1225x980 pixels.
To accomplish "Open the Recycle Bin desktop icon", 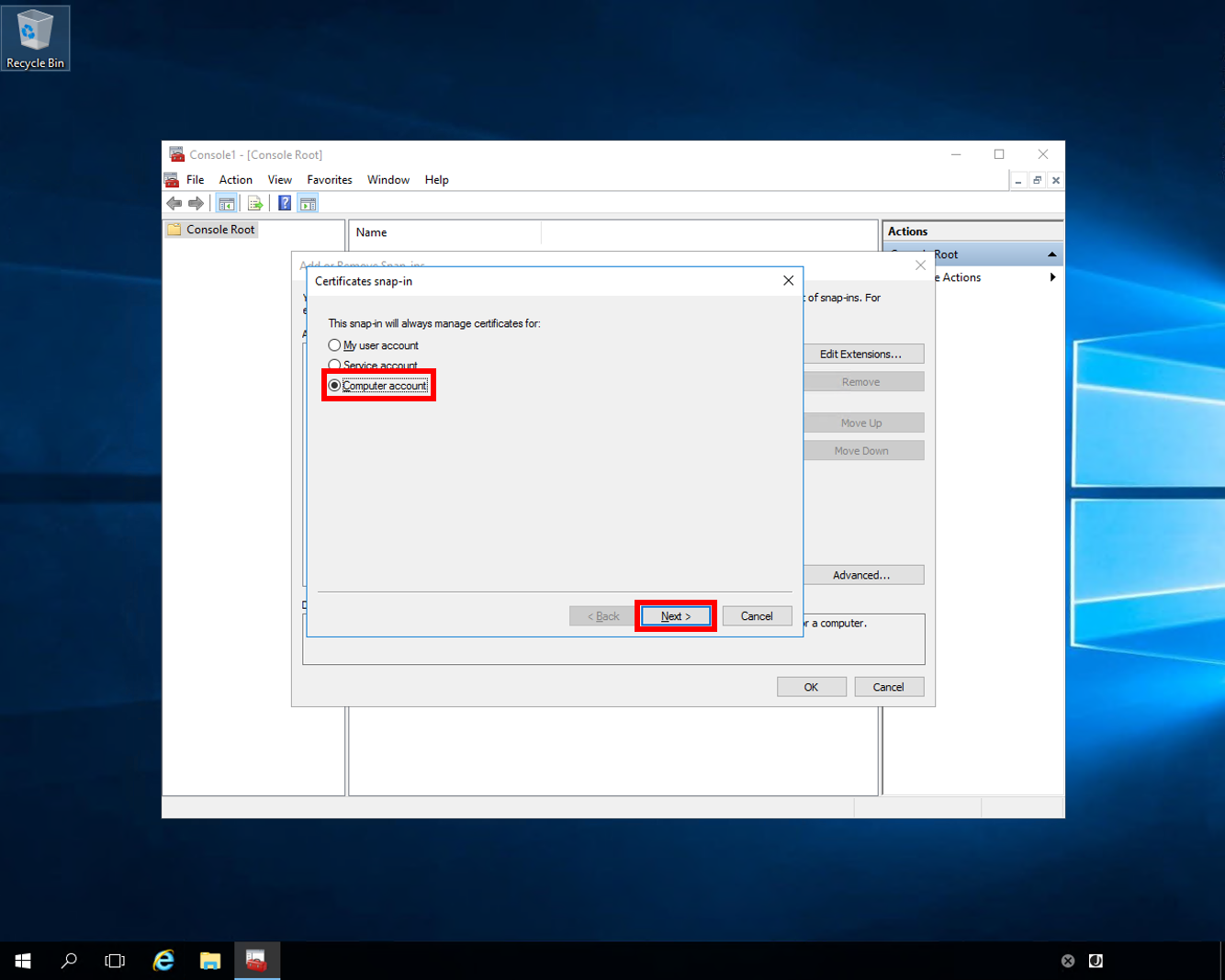I will click(x=35, y=38).
